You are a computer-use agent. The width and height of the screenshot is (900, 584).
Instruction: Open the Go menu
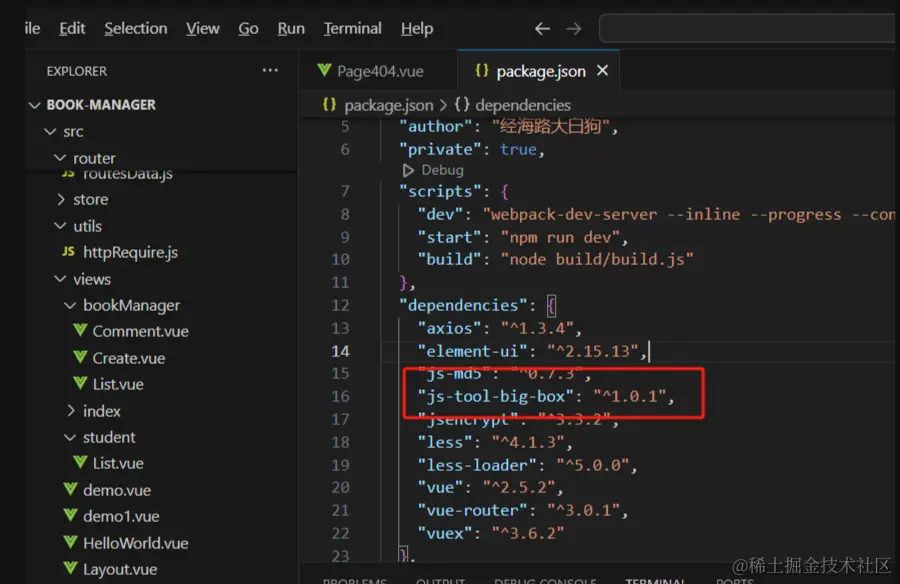(248, 28)
